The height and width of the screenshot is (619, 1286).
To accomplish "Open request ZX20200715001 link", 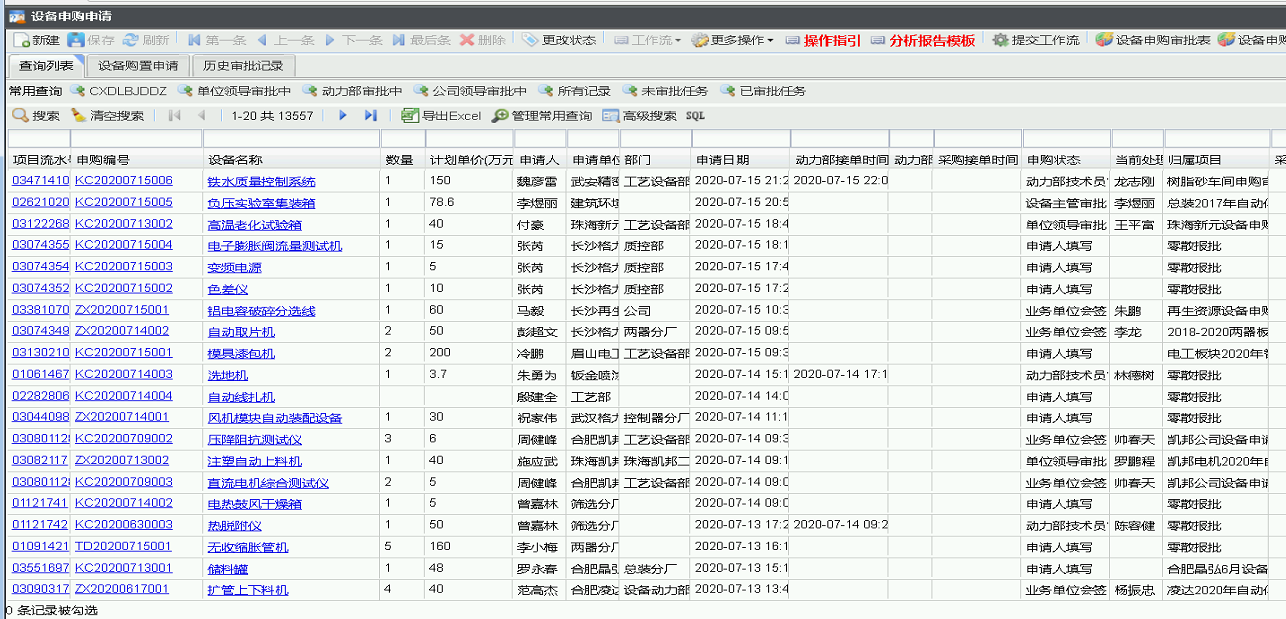I will pyautogui.click(x=122, y=310).
